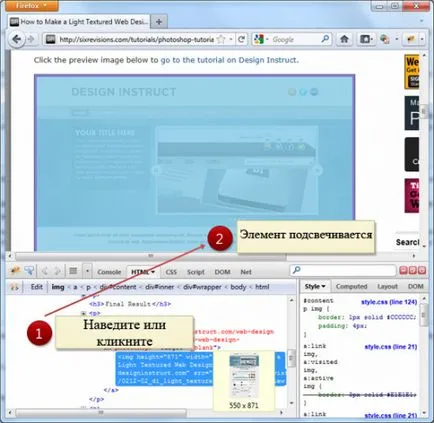Screen dimensions: 434x423
Task: Open a new tab with plus button
Action: pos(159,22)
